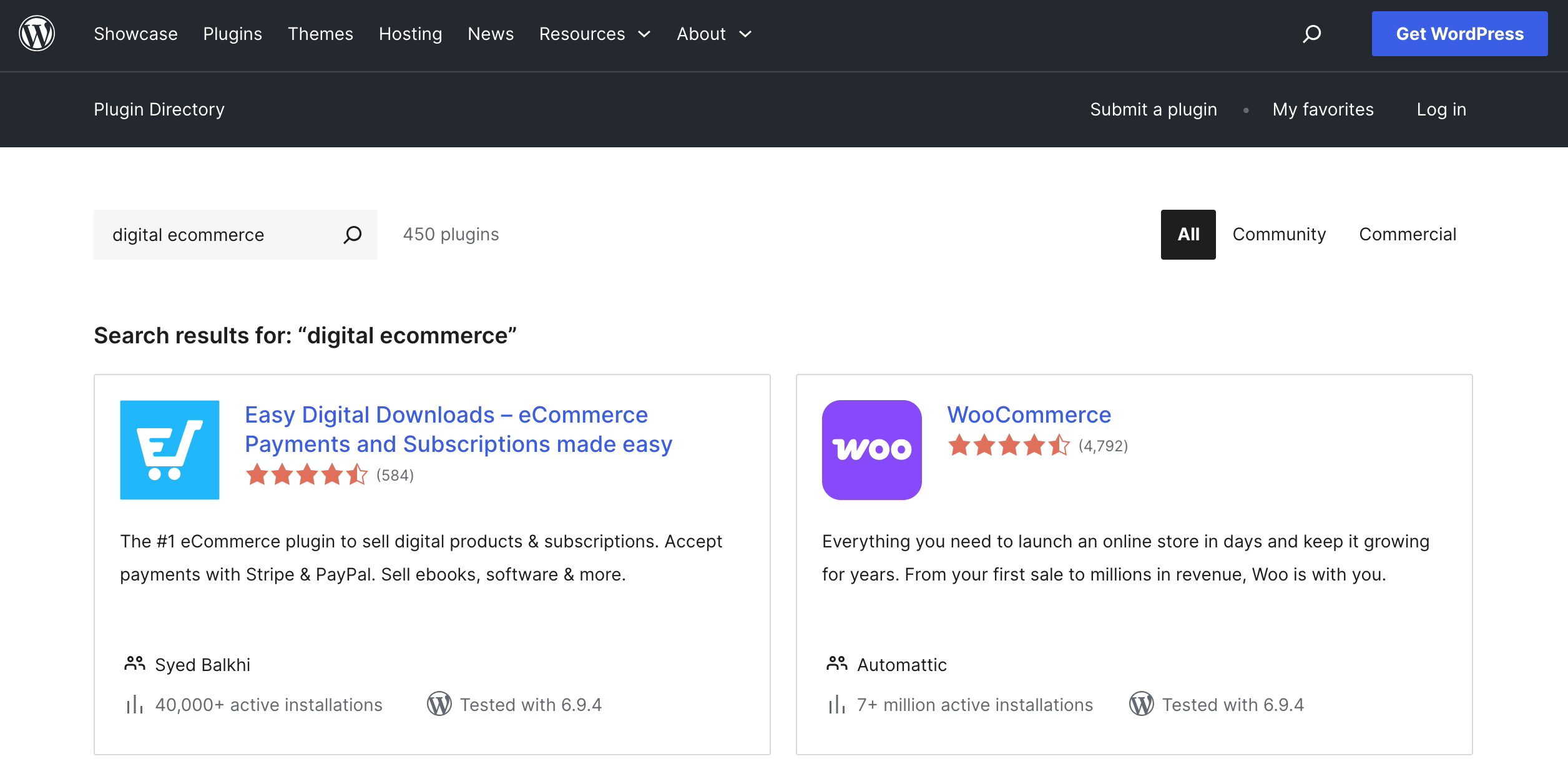
Task: Click the WooCommerce purple Woo logo
Action: 871,450
